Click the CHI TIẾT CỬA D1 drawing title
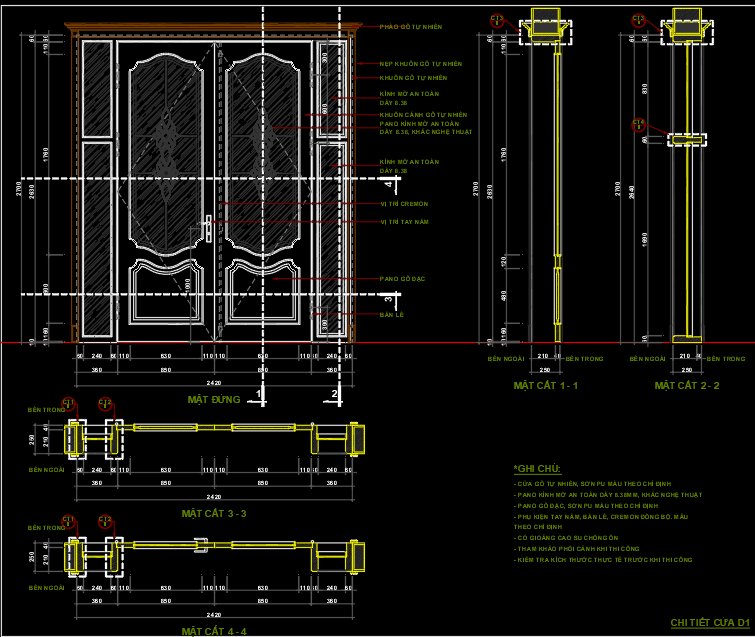 pos(709,622)
